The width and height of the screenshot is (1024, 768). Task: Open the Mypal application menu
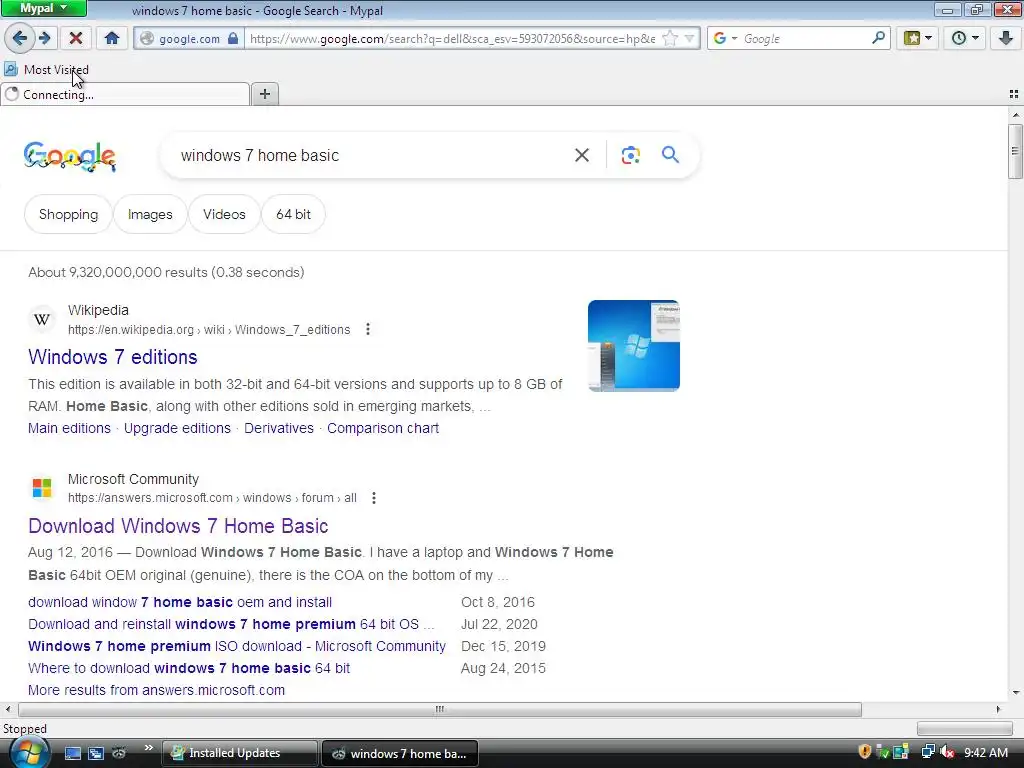pos(44,8)
